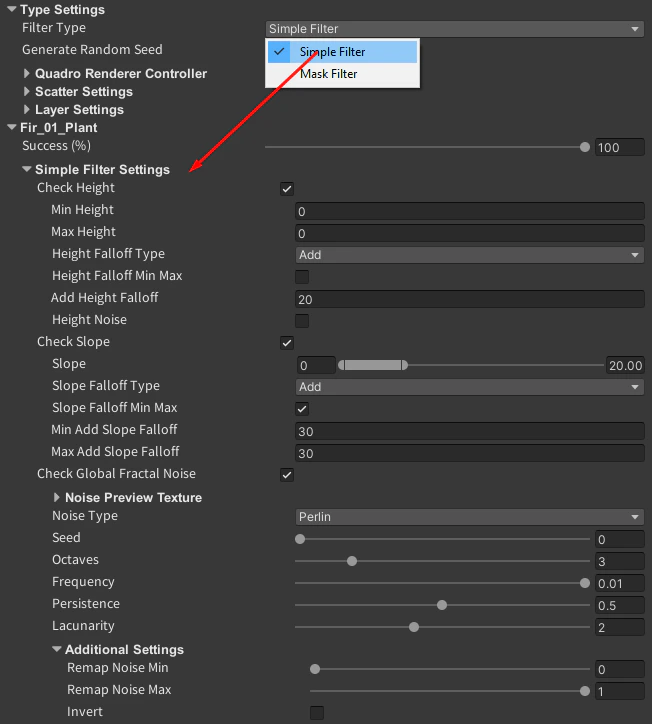652x724 pixels.
Task: Open the Filter Type dropdown
Action: pyautogui.click(x=454, y=29)
